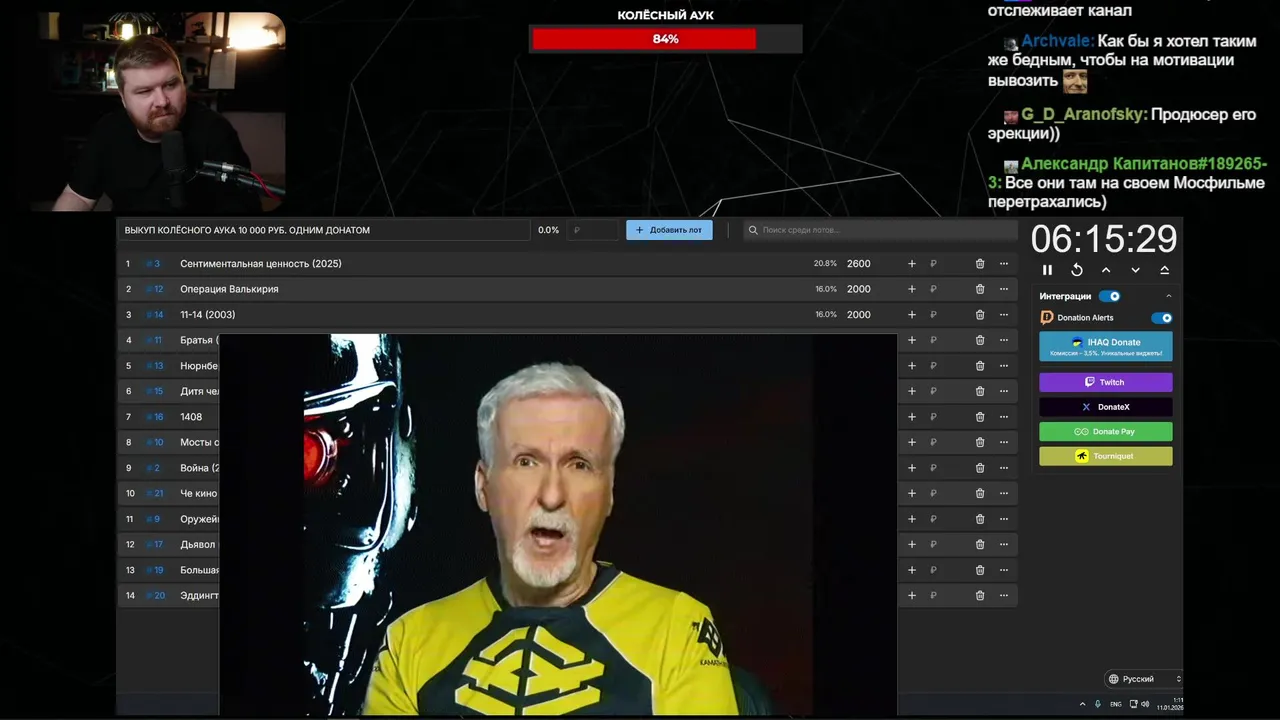The height and width of the screenshot is (720, 1280).
Task: Add amount to Сентиментальная ценность lot
Action: coord(911,264)
